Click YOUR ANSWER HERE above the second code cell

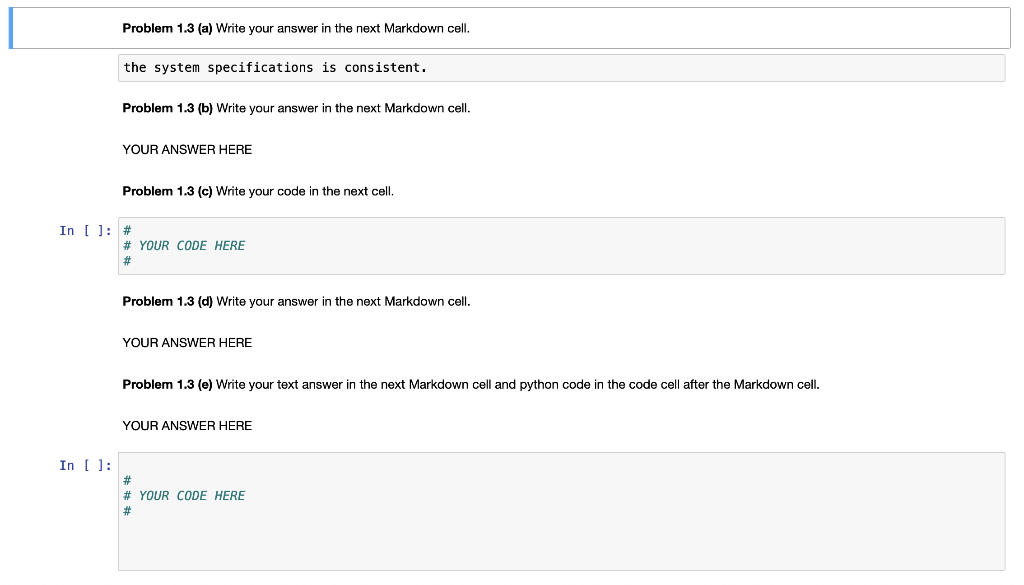pyautogui.click(x=186, y=425)
